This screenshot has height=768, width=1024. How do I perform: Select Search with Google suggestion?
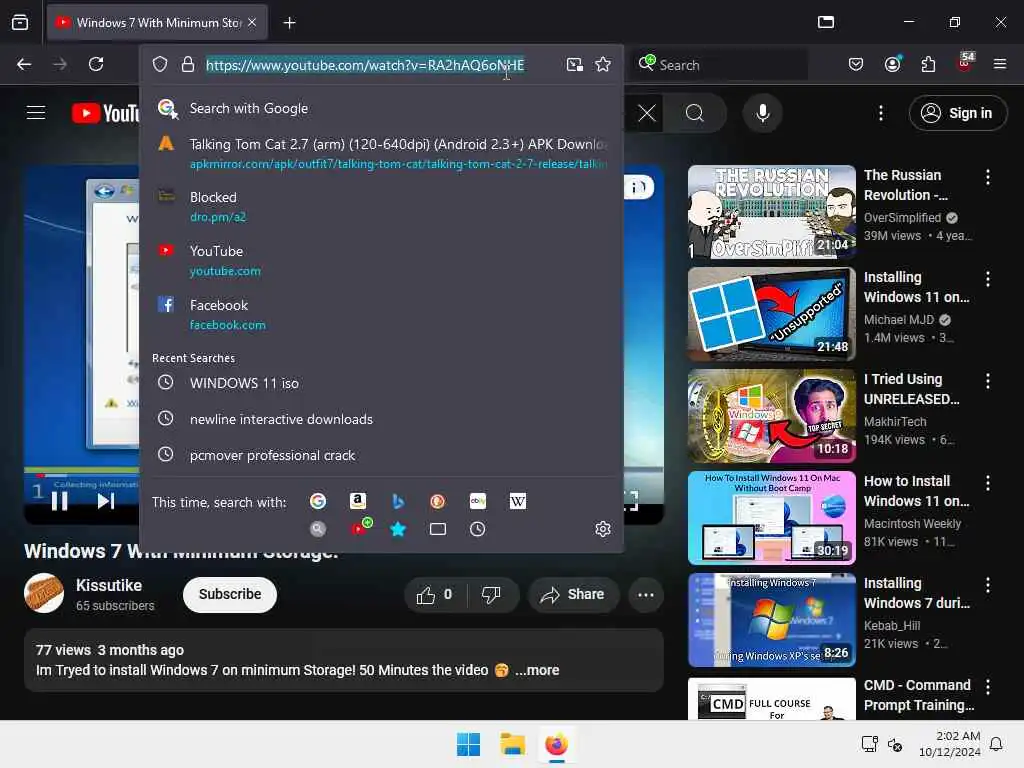(381, 108)
